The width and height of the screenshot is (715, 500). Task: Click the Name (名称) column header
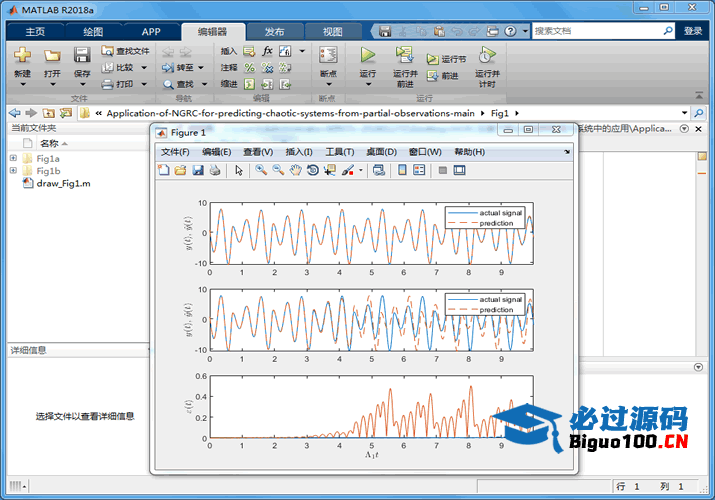pyautogui.click(x=49, y=144)
